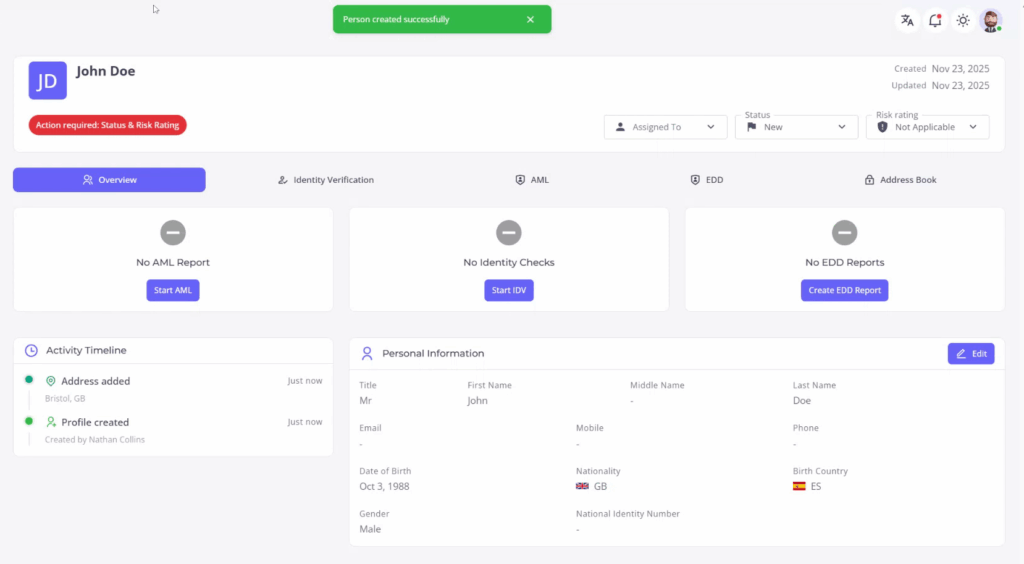Dismiss the success notification with X
The height and width of the screenshot is (564, 1024).
pyautogui.click(x=530, y=19)
